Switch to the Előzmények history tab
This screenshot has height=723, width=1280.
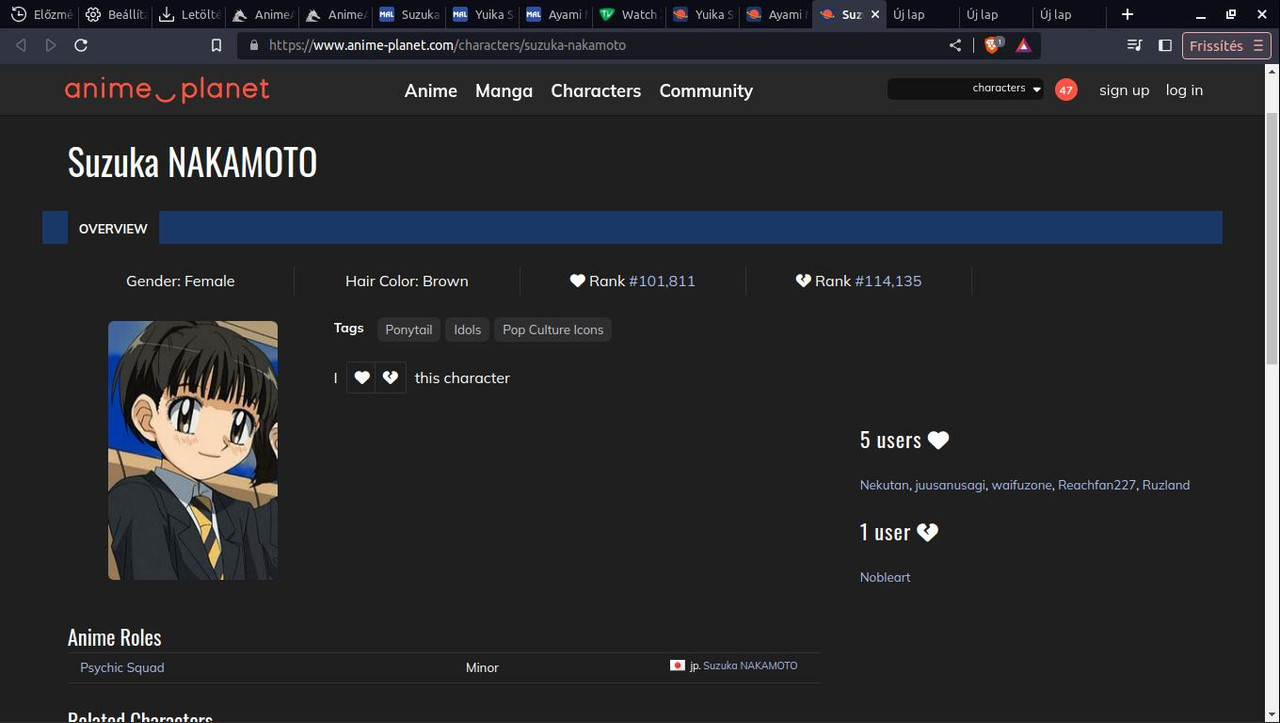[41, 14]
